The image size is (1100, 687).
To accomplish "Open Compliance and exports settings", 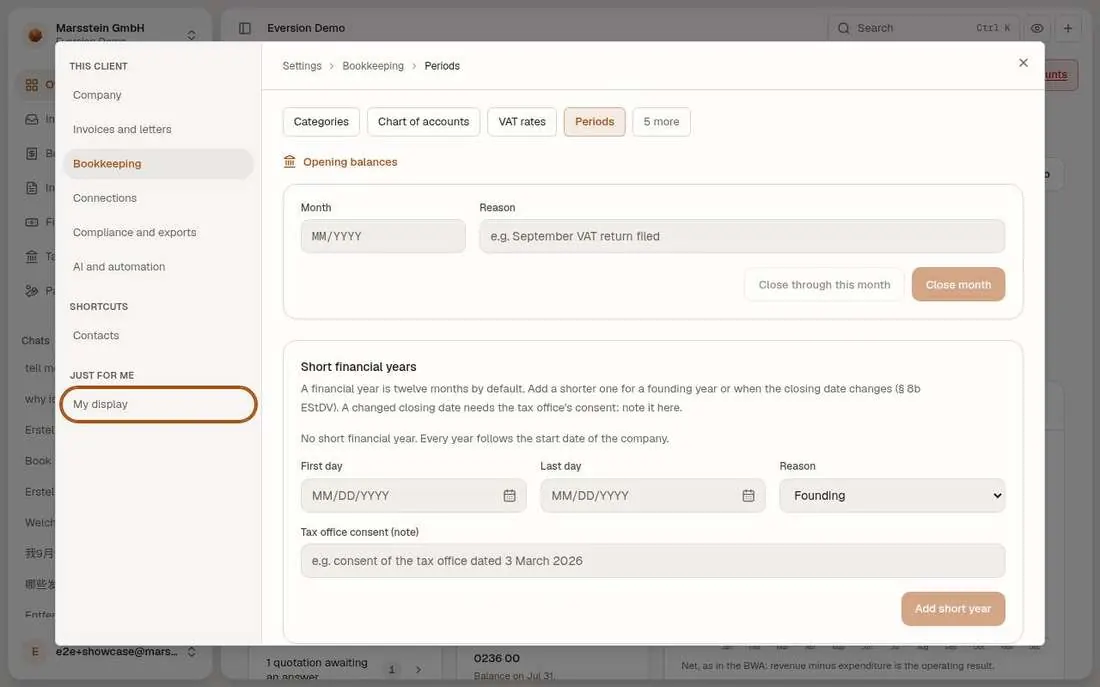I will pos(158,232).
